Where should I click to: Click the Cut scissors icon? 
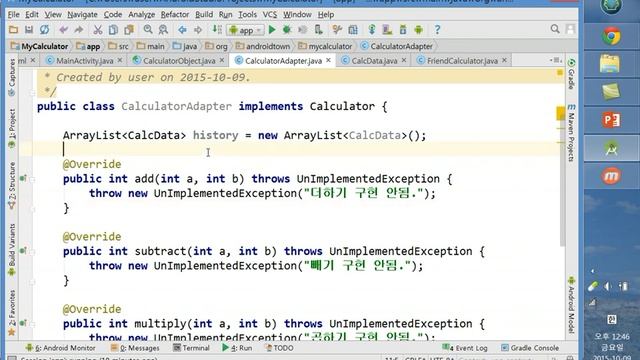coord(98,30)
